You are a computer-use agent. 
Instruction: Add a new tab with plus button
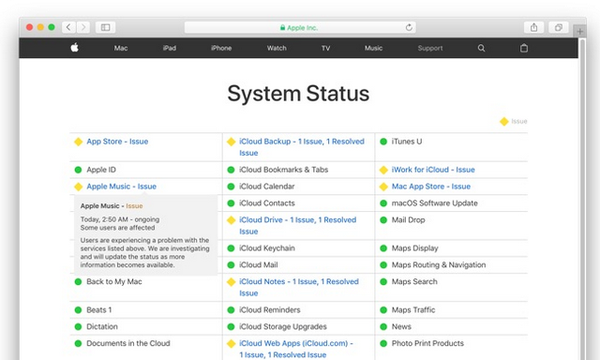point(580,31)
